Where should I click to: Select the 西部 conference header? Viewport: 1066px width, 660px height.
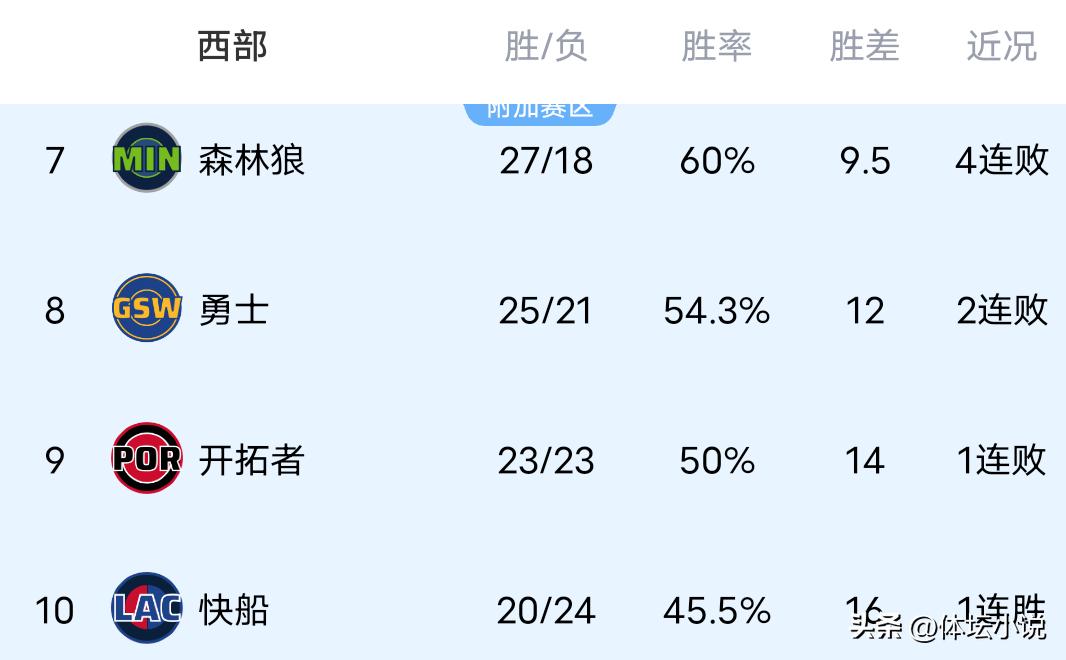click(232, 46)
